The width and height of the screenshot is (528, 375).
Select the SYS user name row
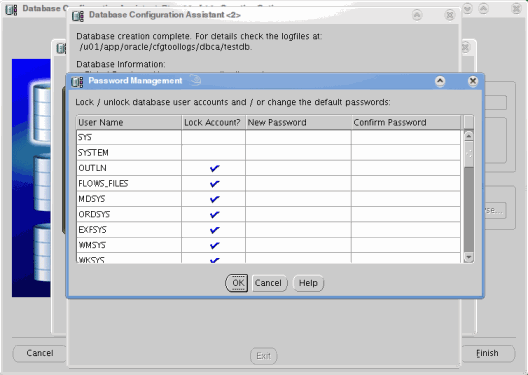(x=129, y=137)
